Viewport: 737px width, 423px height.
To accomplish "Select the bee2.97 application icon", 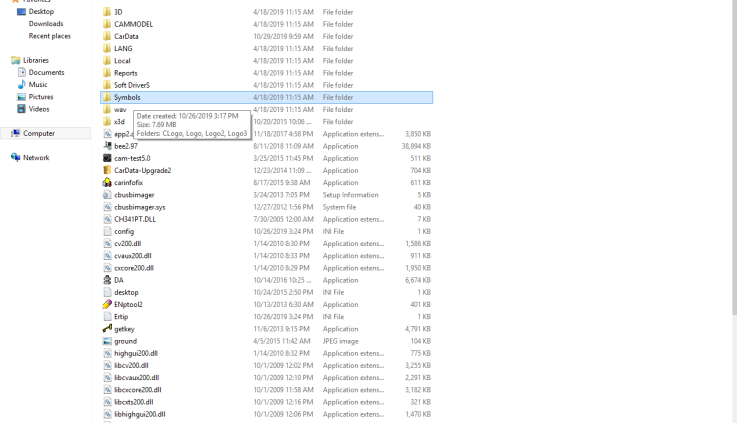I will coord(107,146).
